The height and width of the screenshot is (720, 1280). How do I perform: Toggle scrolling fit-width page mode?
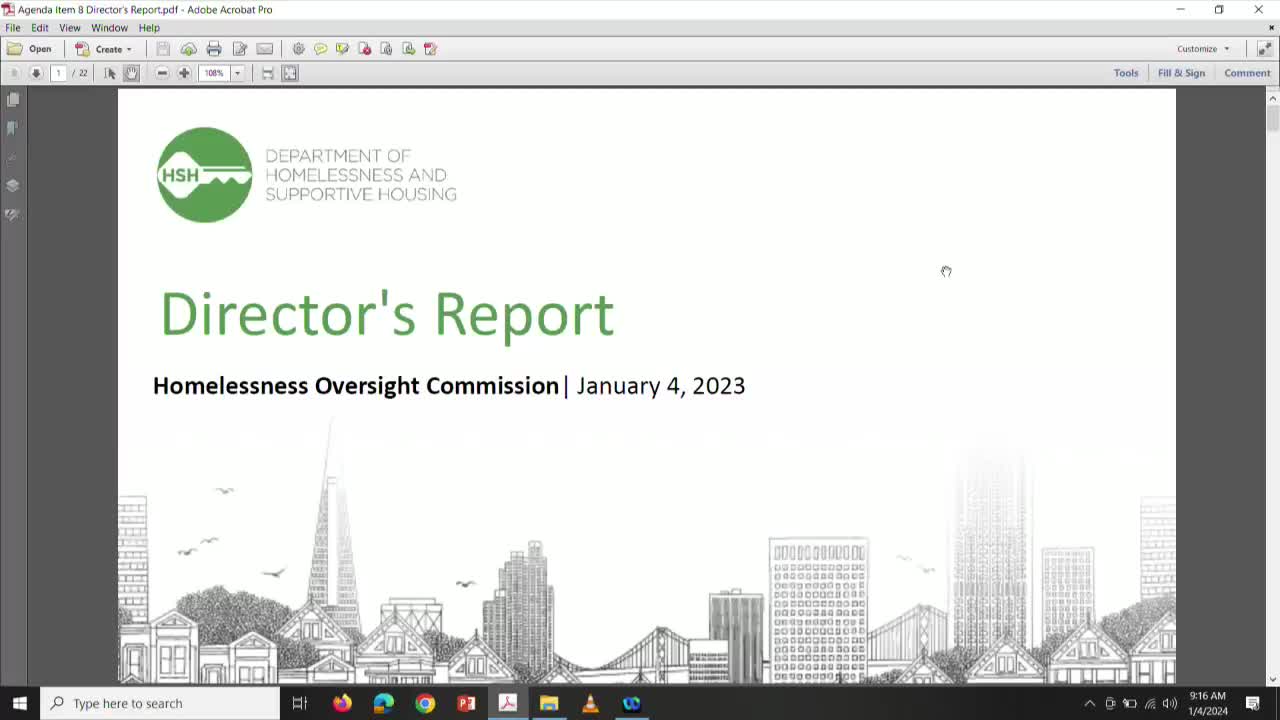268,73
